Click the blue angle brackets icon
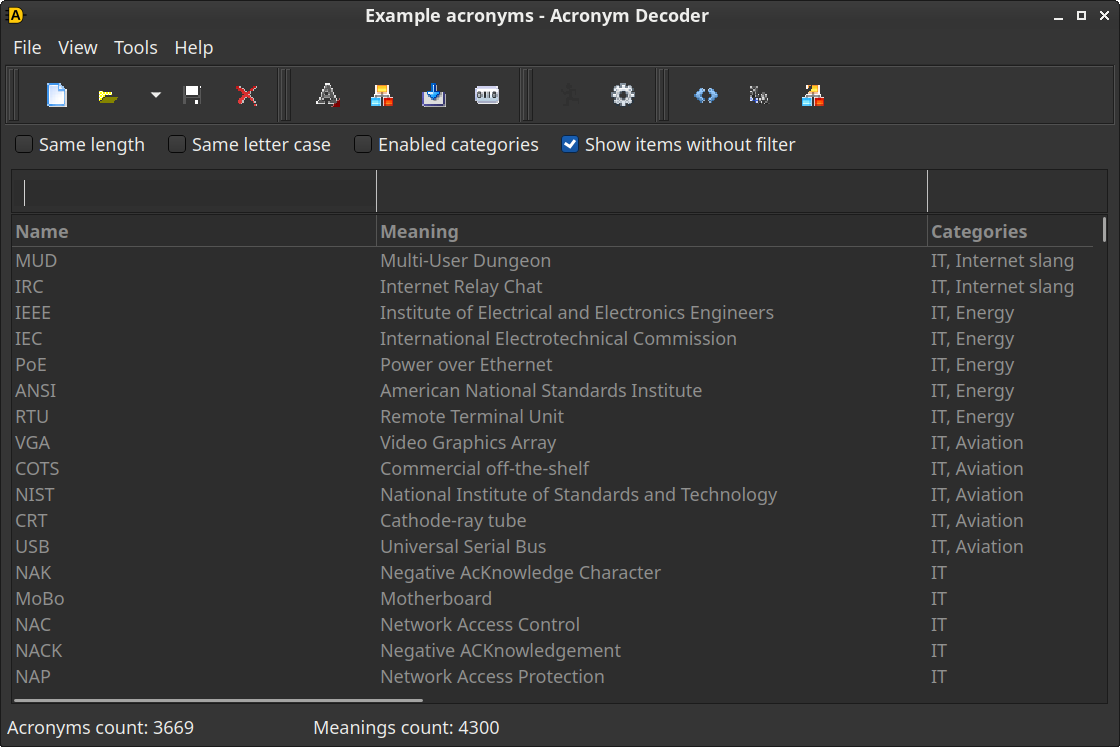 tap(705, 95)
